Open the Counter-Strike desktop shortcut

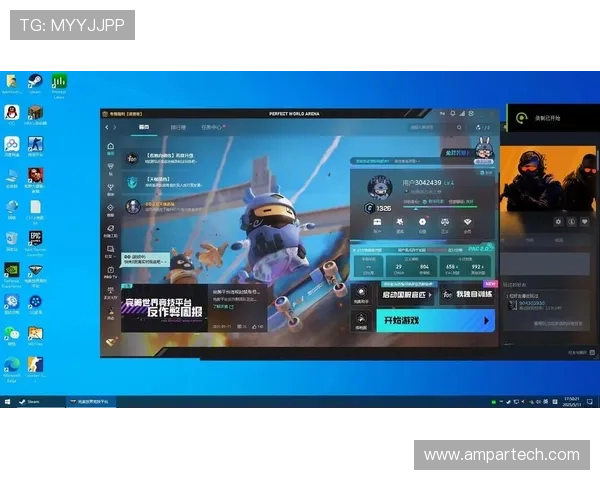coord(35,369)
